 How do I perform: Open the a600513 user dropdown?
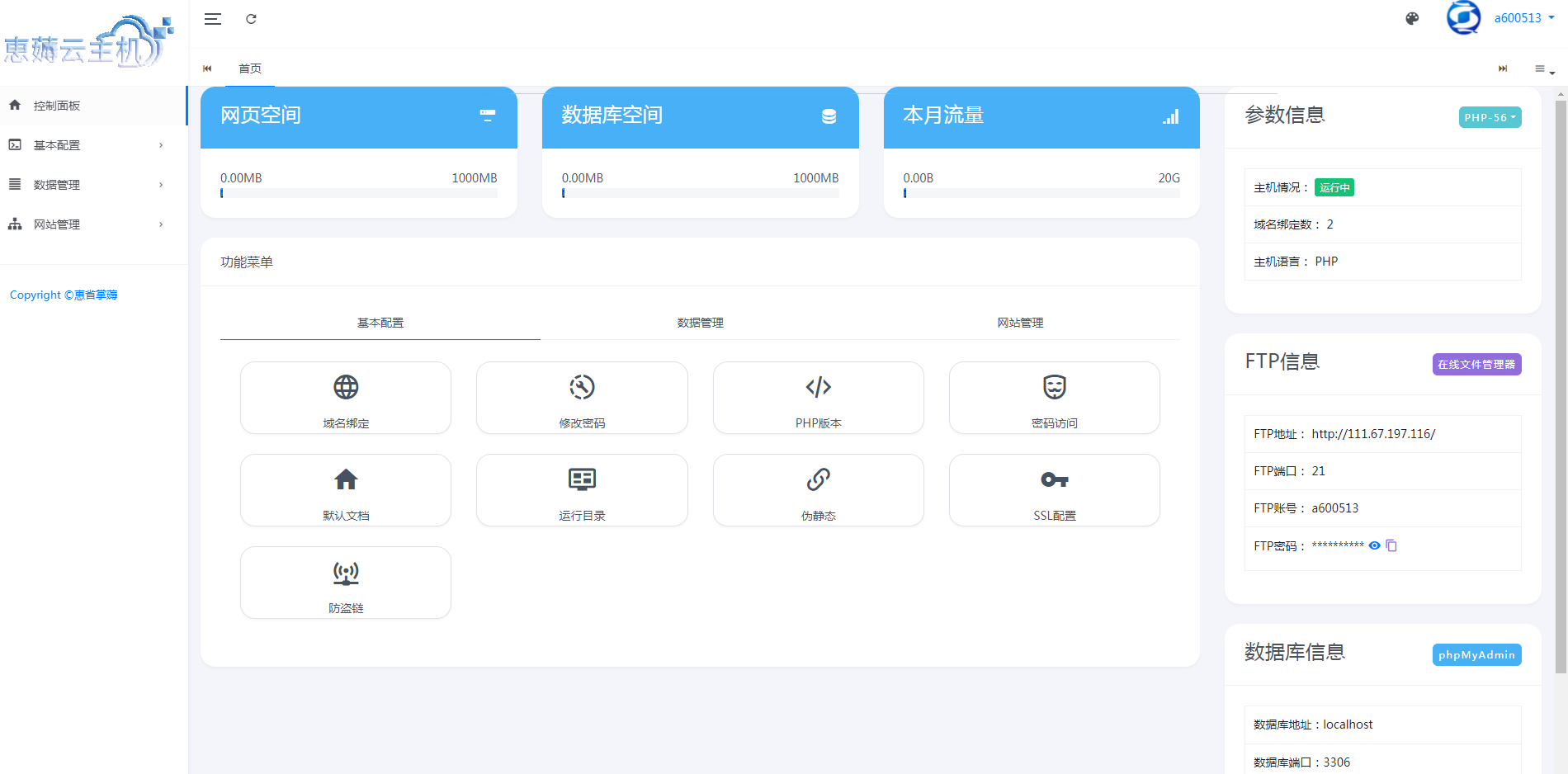pos(1523,18)
